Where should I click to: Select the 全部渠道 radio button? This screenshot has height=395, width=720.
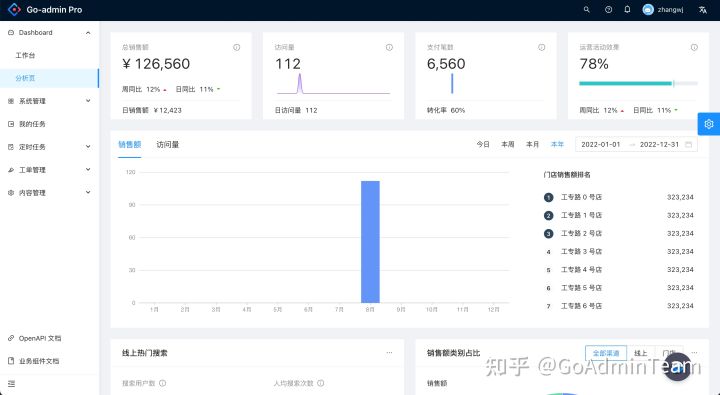coord(606,353)
